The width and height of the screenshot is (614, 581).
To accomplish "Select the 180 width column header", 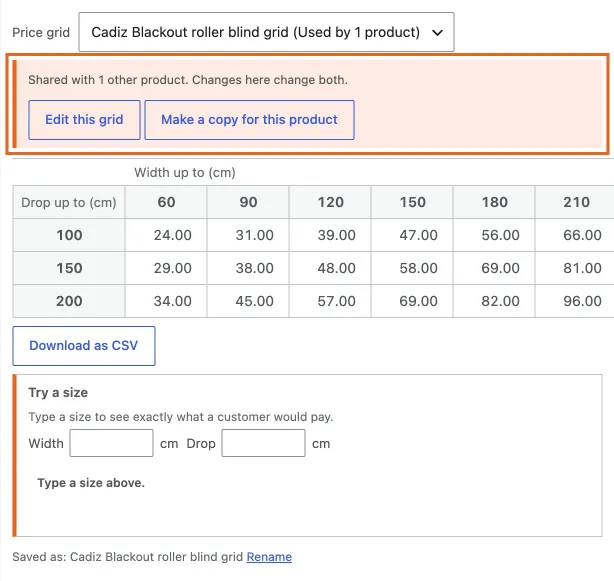I will pyautogui.click(x=494, y=202).
